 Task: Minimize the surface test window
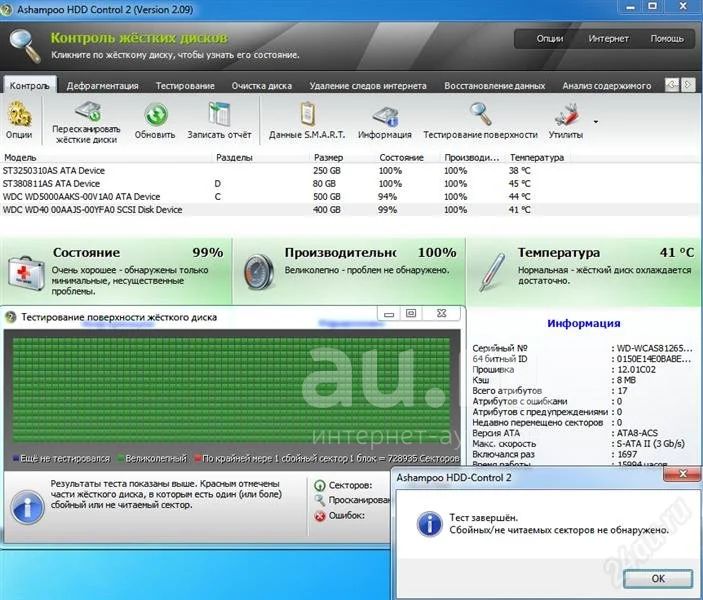click(389, 313)
